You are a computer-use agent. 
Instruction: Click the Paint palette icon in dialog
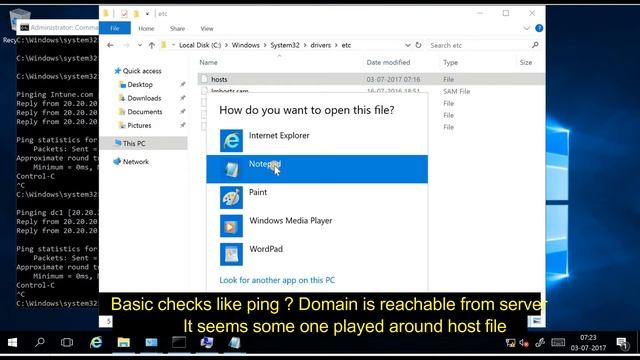(231, 198)
